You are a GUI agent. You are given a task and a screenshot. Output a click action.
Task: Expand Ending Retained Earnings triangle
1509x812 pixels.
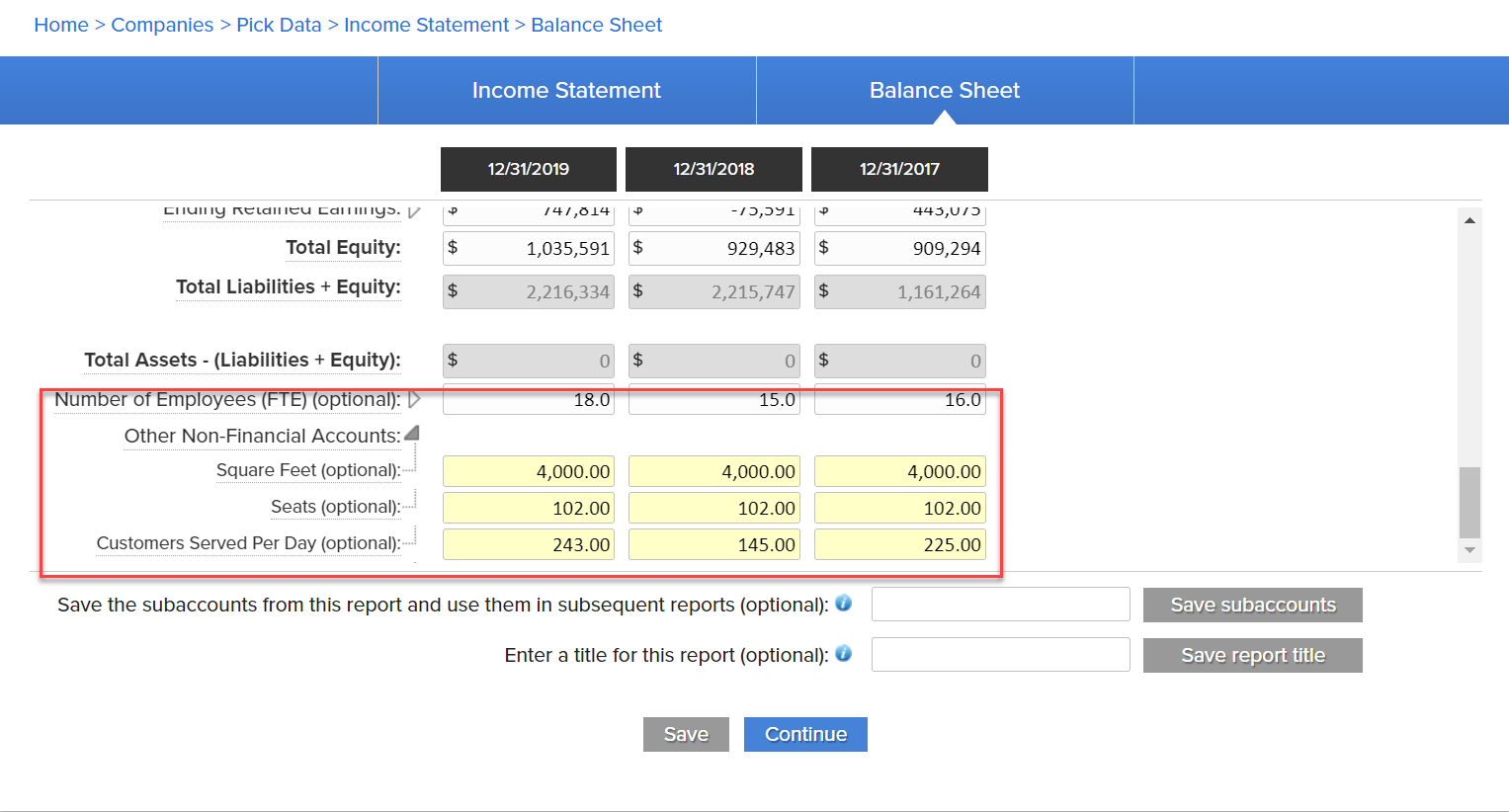click(x=414, y=210)
